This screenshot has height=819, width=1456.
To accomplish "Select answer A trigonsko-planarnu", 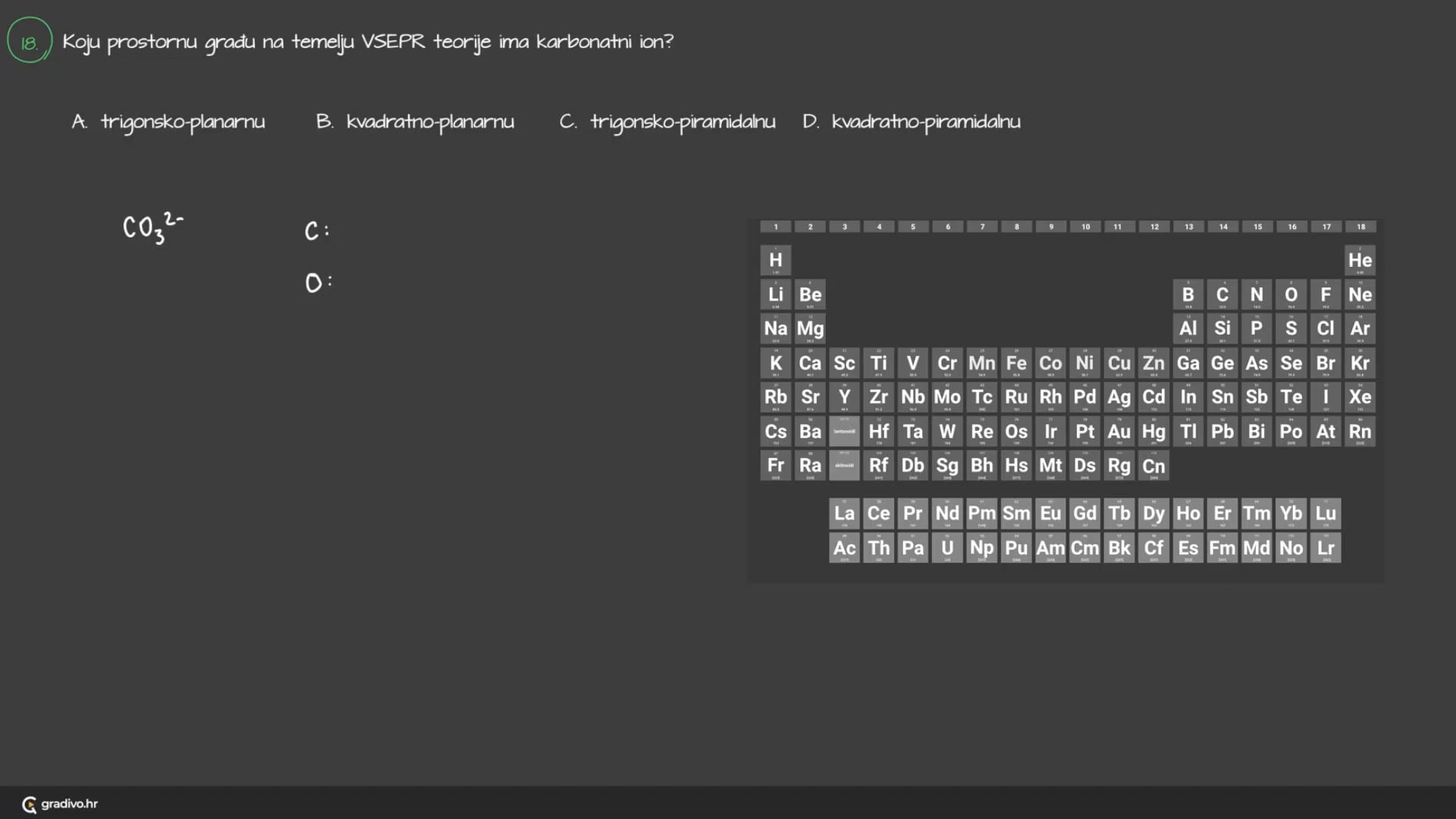I will pyautogui.click(x=168, y=122).
